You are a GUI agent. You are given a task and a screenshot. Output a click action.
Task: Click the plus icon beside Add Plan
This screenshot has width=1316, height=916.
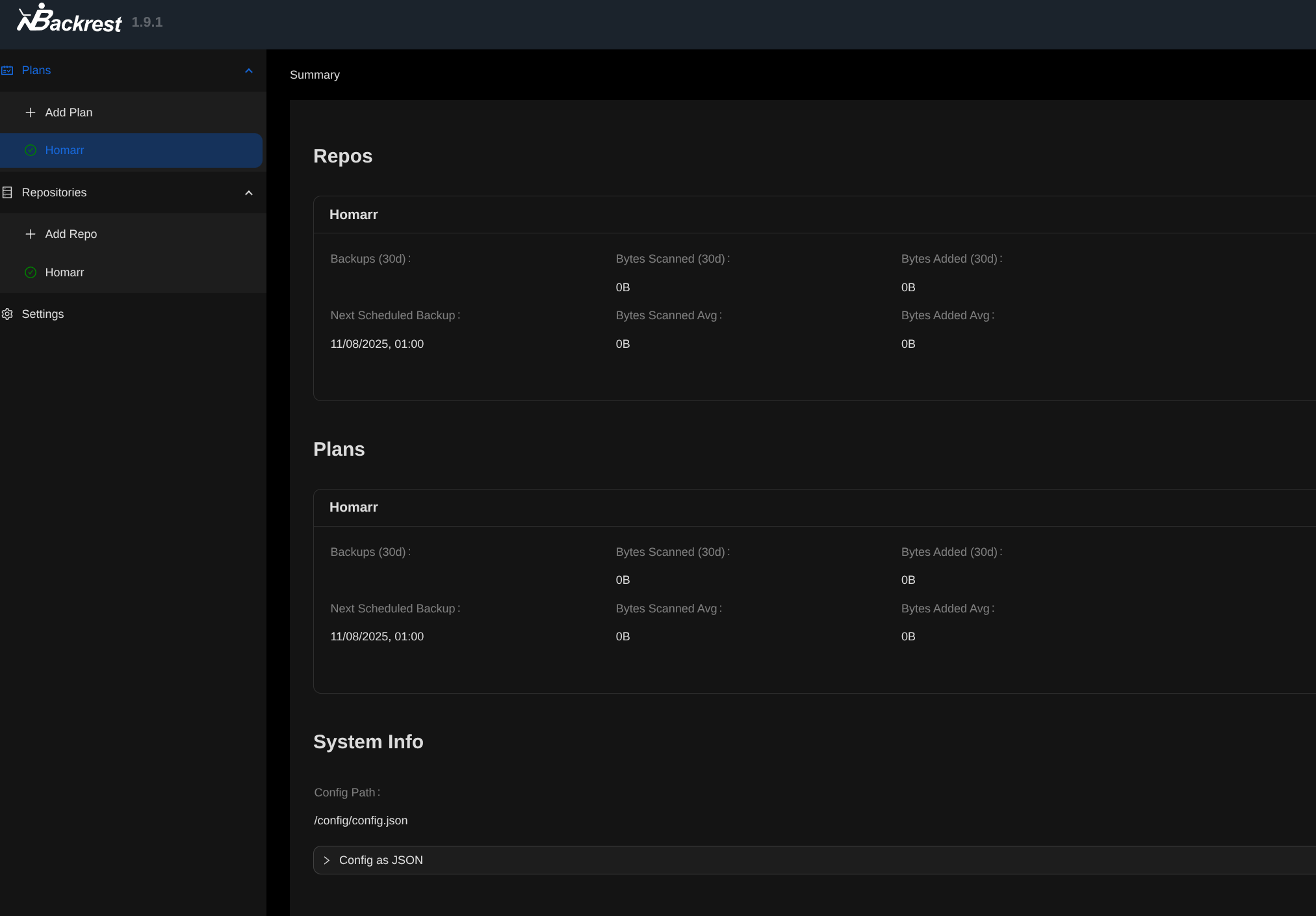pos(31,112)
